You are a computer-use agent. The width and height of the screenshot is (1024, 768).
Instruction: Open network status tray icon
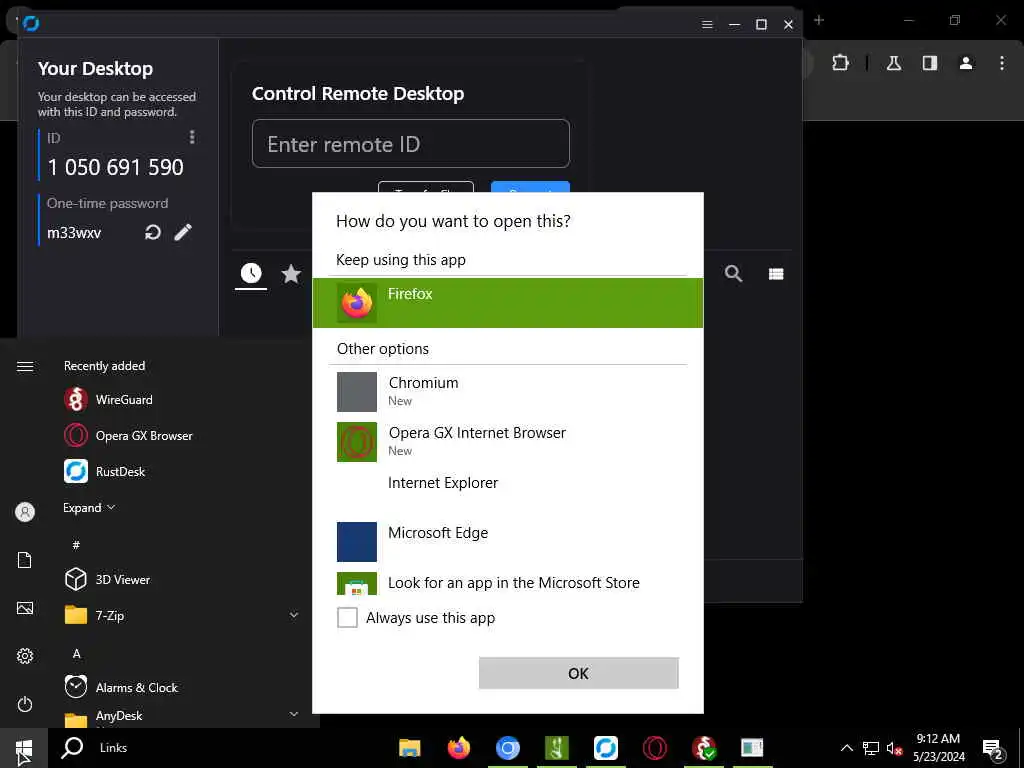point(871,748)
